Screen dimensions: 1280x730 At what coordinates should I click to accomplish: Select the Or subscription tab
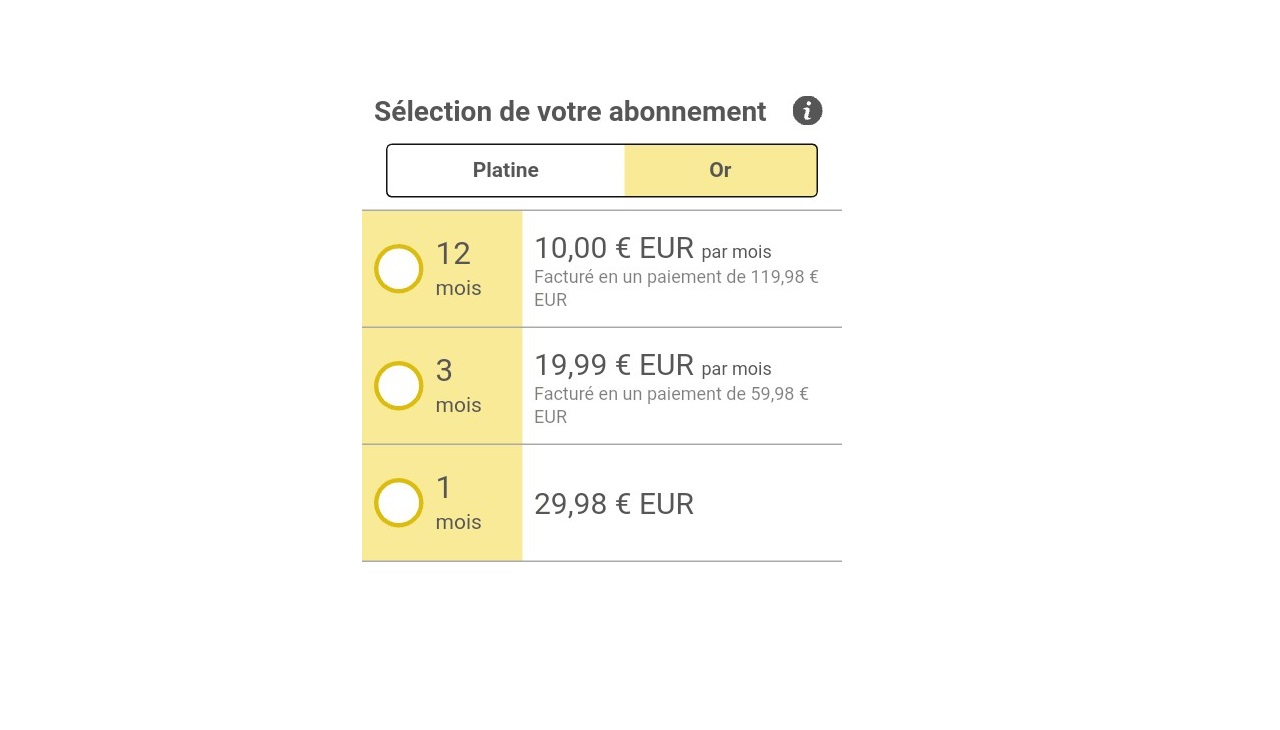click(x=720, y=170)
